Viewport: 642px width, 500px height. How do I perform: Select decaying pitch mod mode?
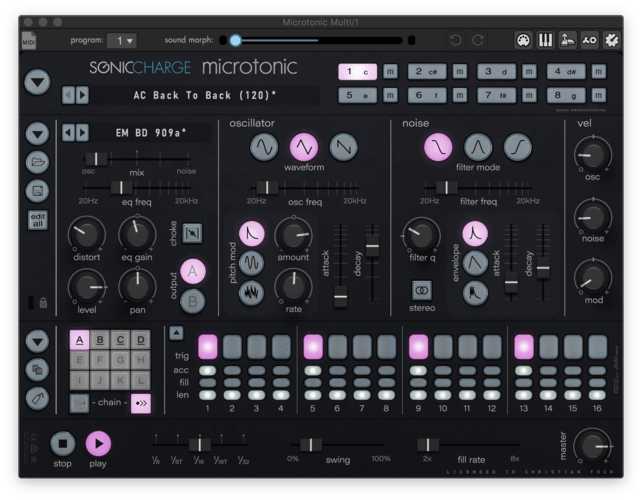(x=251, y=234)
